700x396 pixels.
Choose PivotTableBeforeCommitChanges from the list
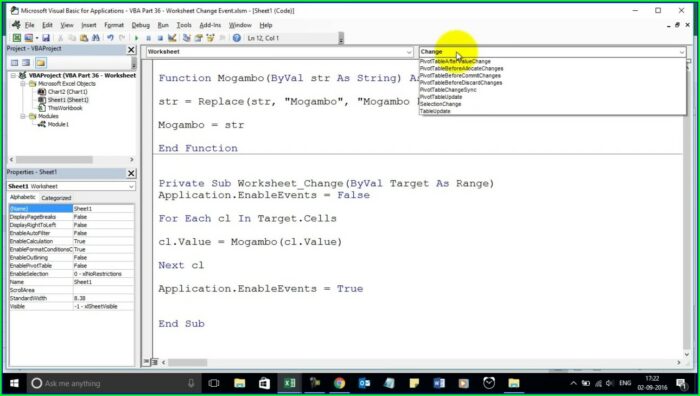tap(460, 76)
